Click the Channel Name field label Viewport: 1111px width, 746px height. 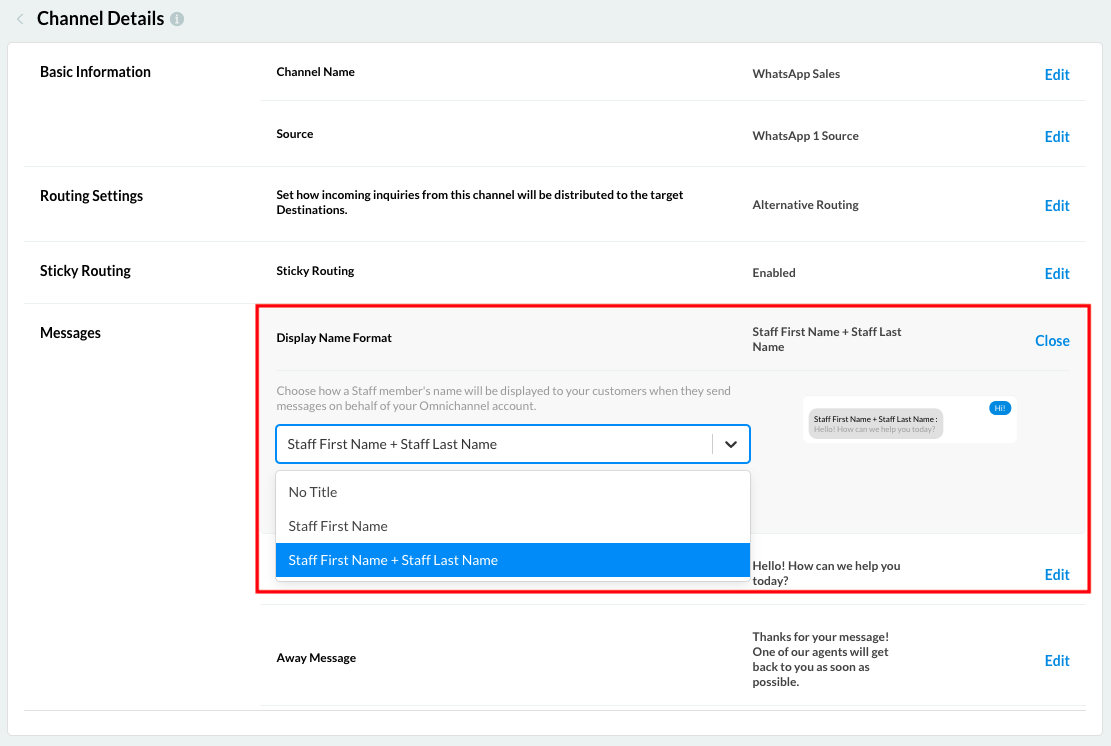tap(315, 72)
